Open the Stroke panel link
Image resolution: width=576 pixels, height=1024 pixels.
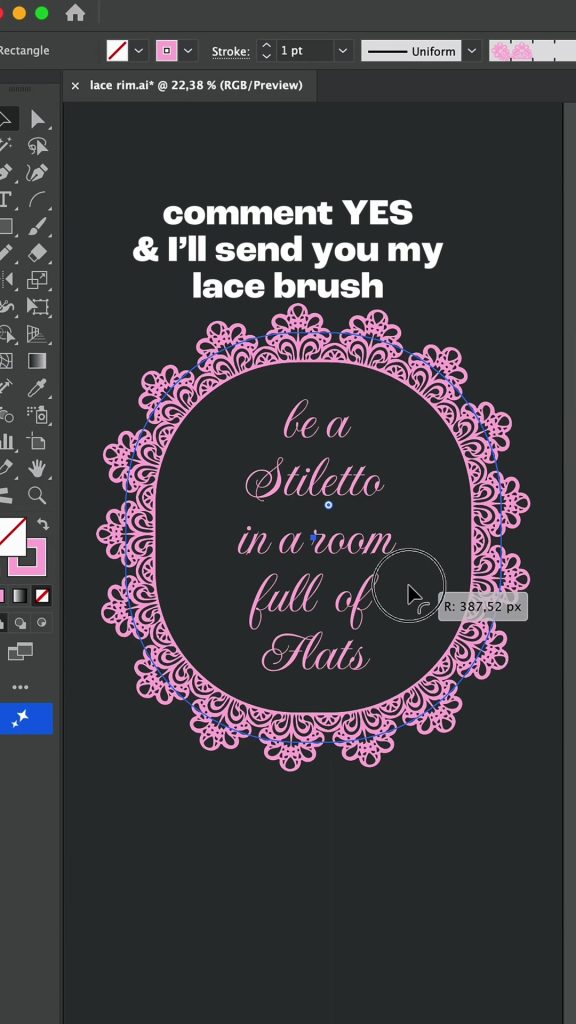point(231,51)
